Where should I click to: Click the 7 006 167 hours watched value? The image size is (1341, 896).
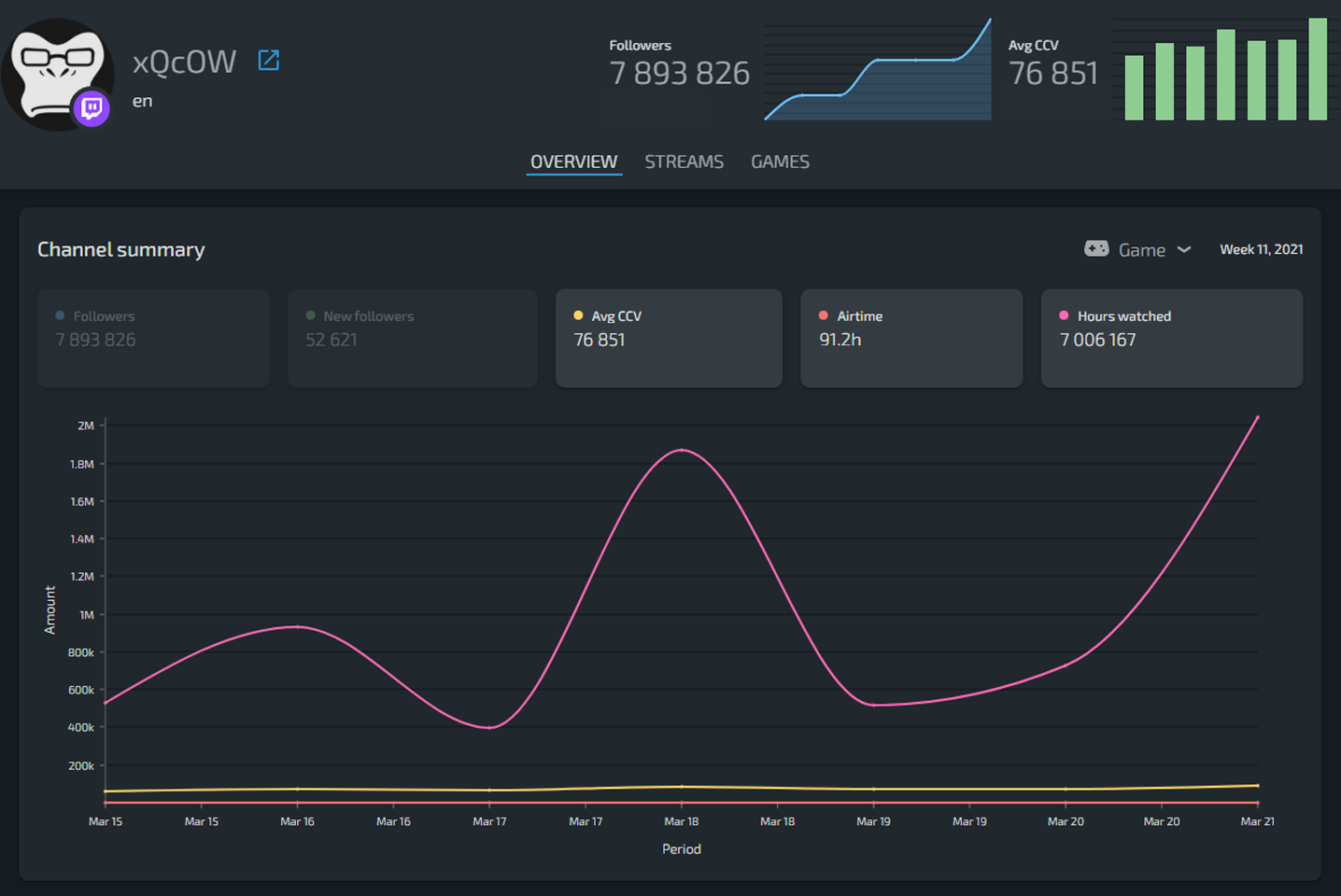1098,340
